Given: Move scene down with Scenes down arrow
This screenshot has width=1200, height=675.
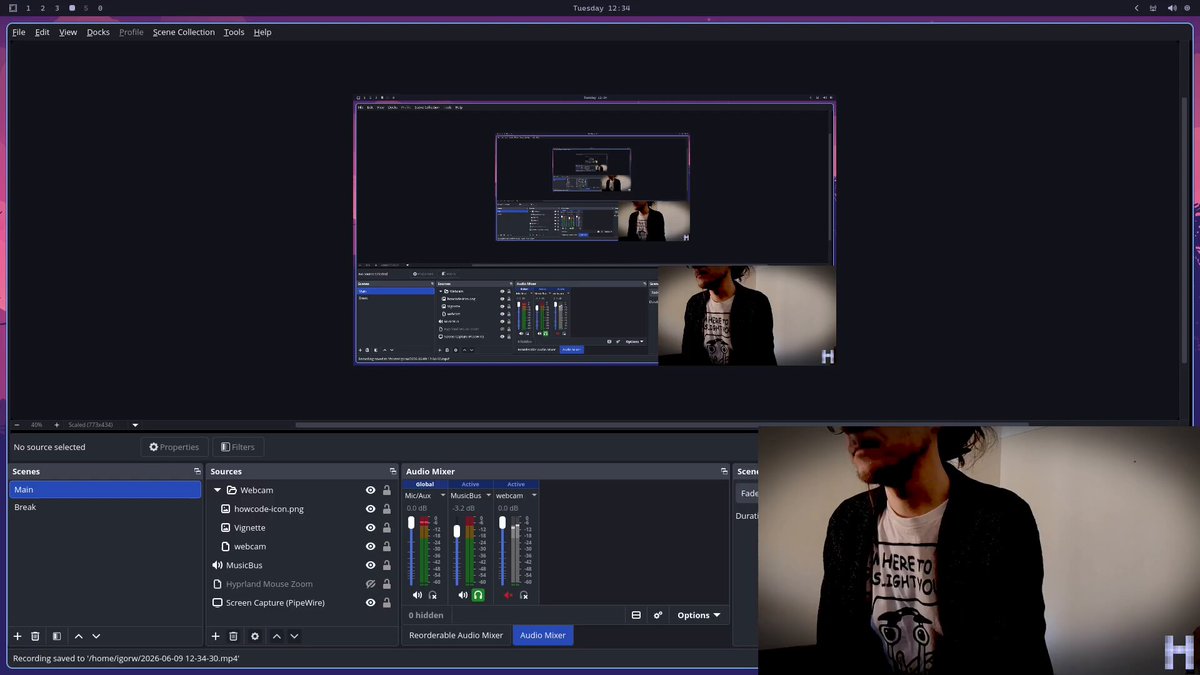Looking at the screenshot, I should tap(96, 636).
